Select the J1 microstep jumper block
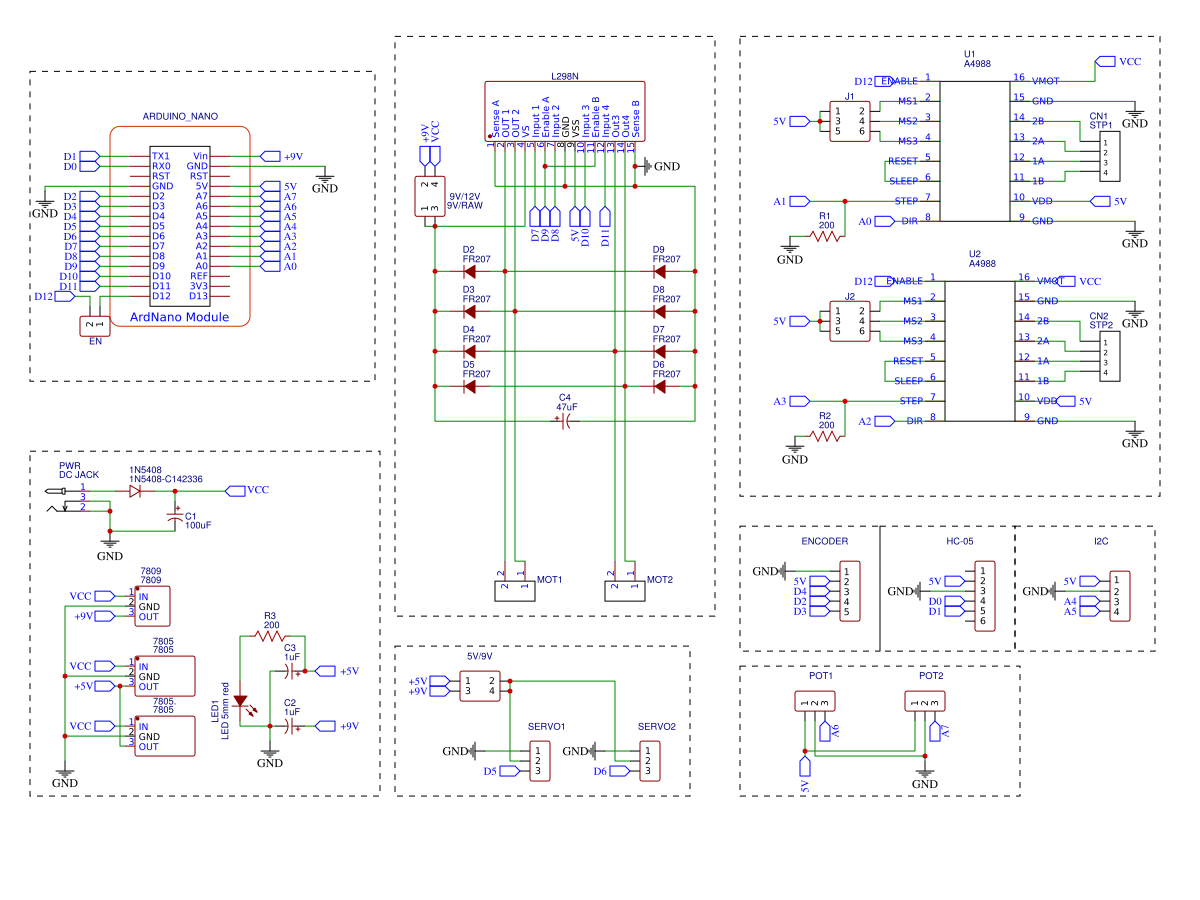This screenshot has width=1200, height=900. [850, 121]
